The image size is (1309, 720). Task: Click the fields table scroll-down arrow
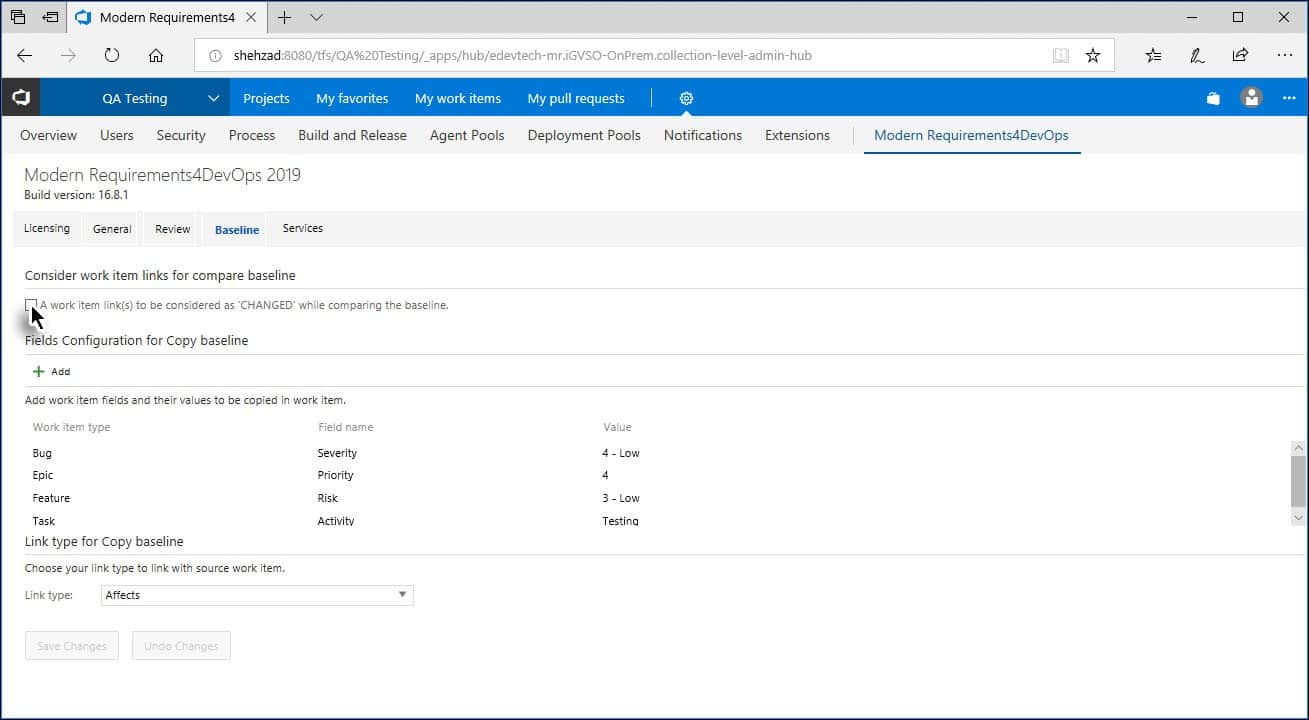pyautogui.click(x=1298, y=518)
